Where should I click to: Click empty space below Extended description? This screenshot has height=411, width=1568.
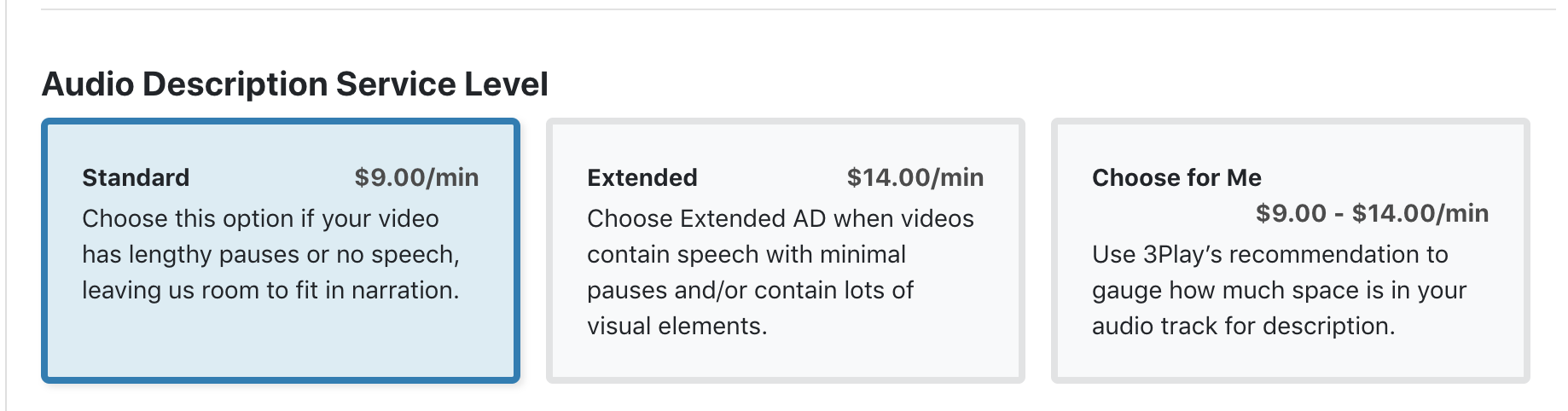786,358
